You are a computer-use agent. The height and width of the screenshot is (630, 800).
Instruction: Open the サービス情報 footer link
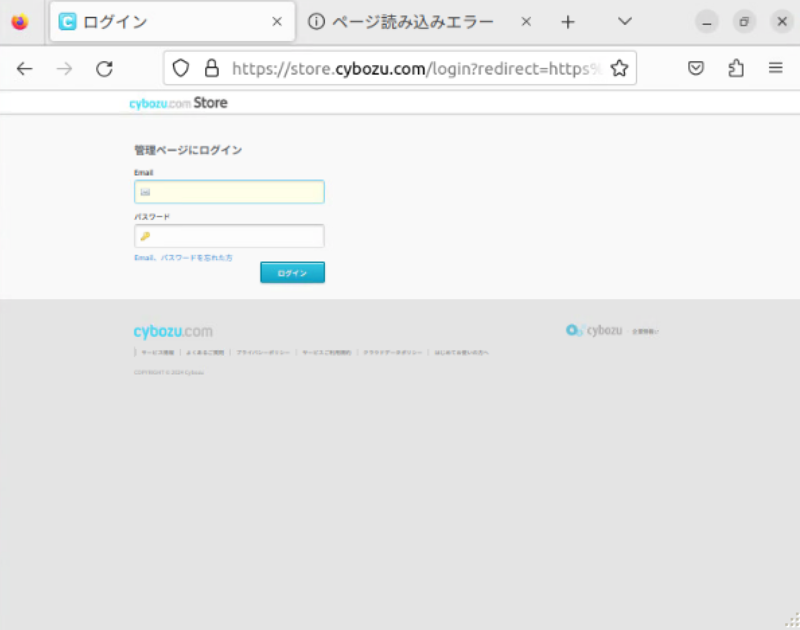point(158,352)
